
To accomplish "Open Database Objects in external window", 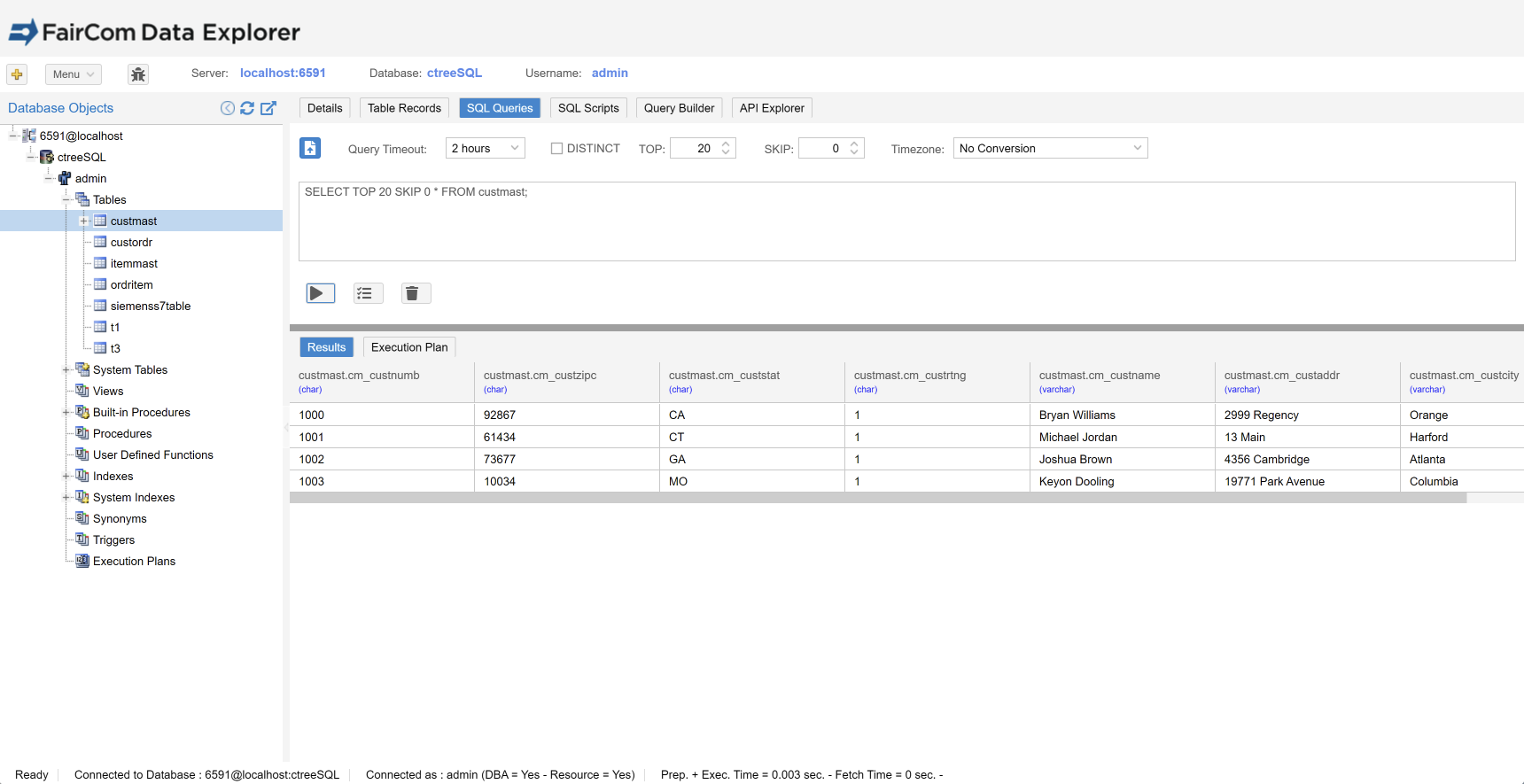I will click(268, 108).
